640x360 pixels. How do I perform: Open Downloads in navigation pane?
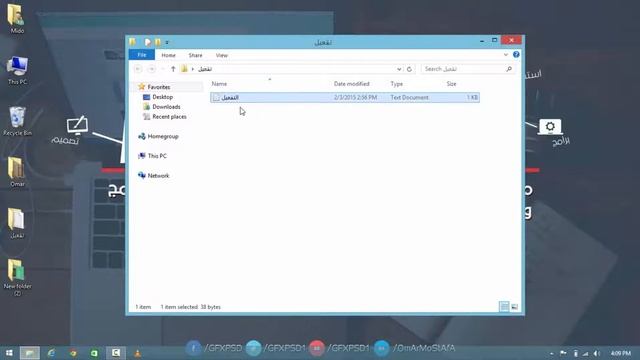point(166,107)
